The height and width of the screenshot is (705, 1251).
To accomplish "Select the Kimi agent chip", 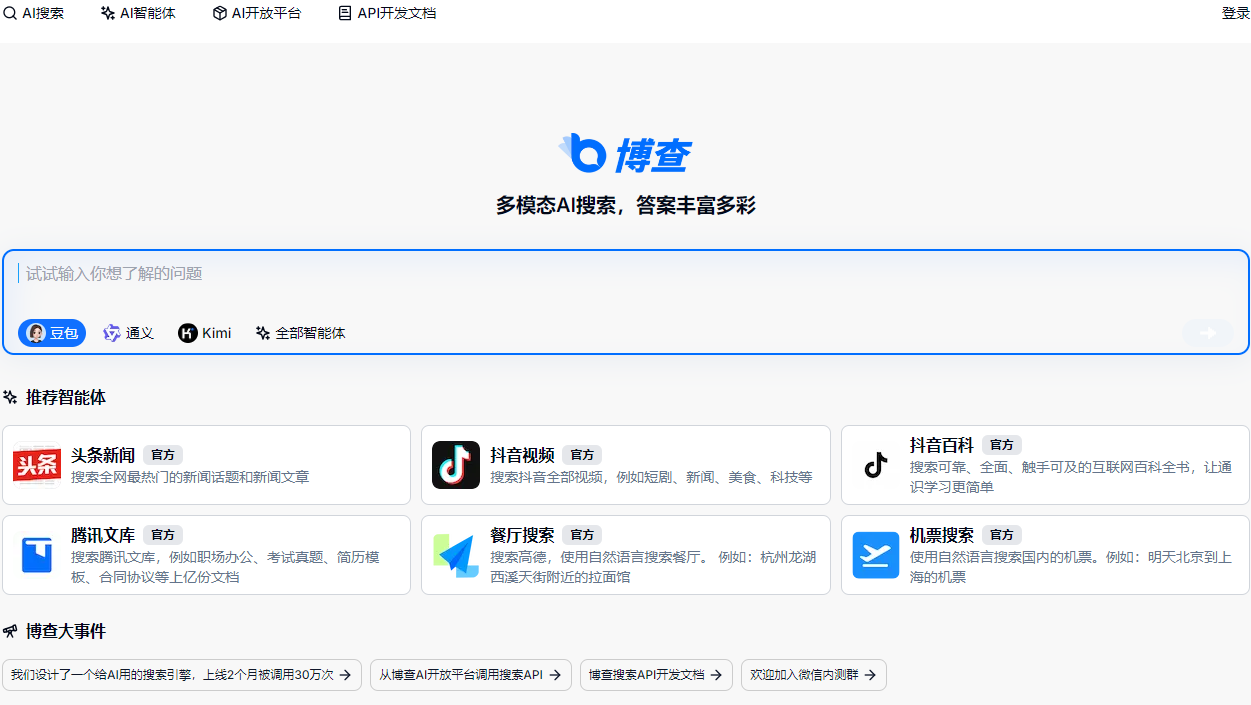I will [204, 333].
